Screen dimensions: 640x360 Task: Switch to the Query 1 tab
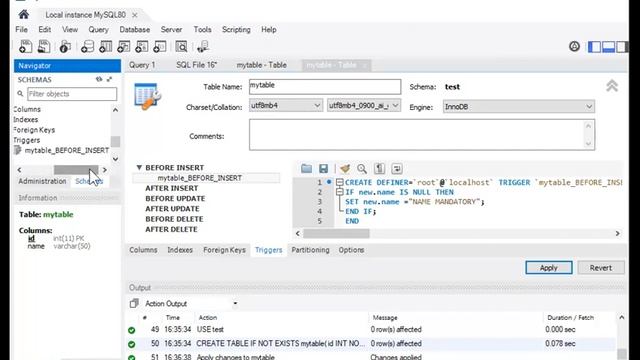[x=142, y=65]
